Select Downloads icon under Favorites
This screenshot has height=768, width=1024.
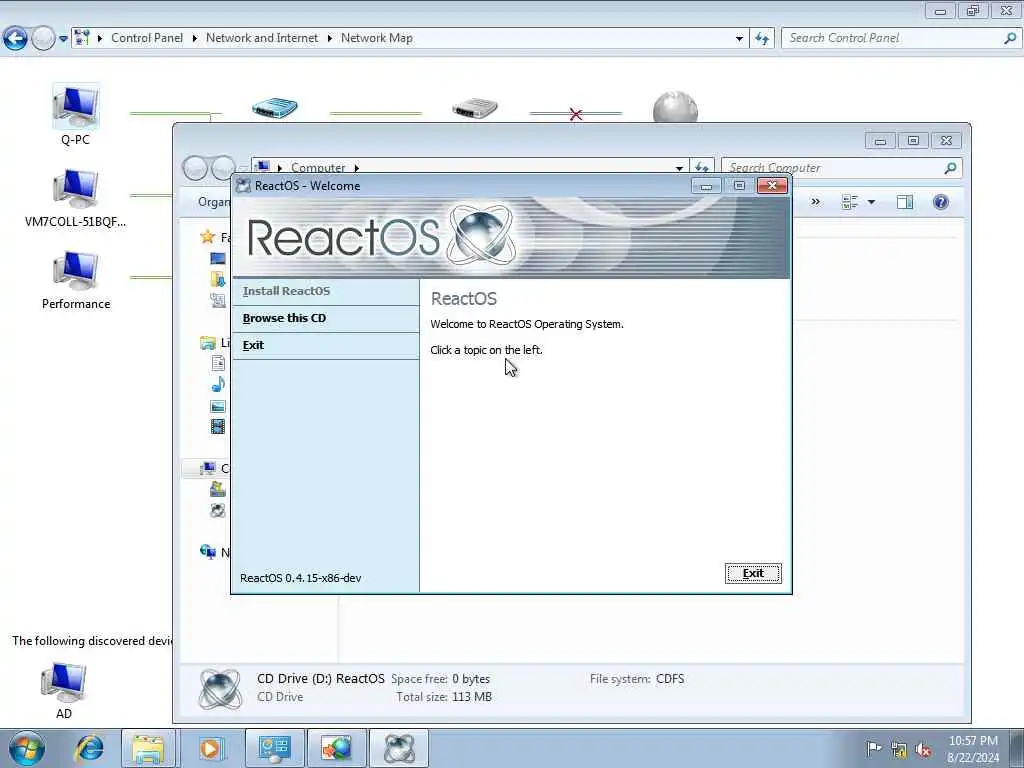tap(217, 279)
